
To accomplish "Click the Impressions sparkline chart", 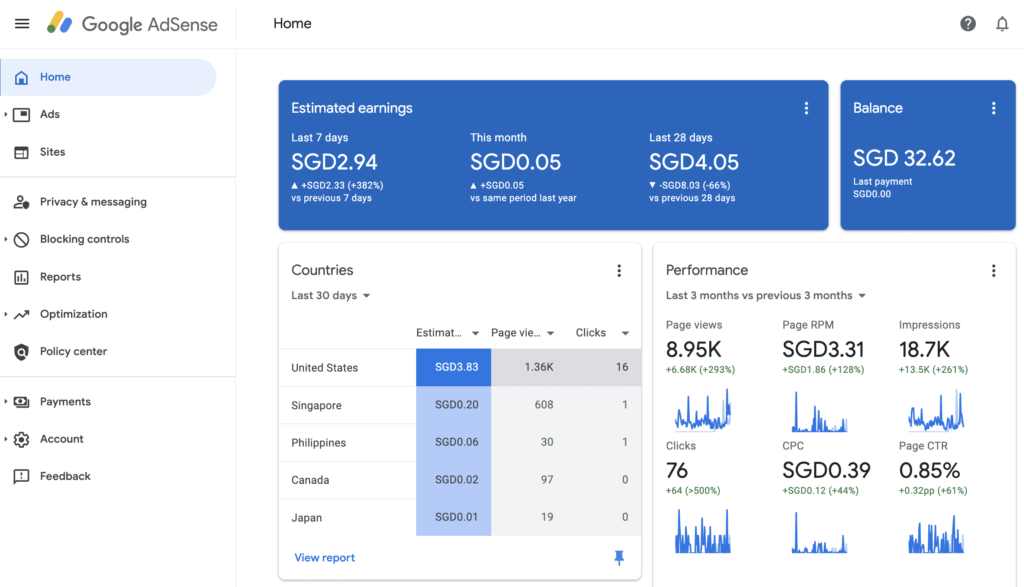I will tap(936, 411).
